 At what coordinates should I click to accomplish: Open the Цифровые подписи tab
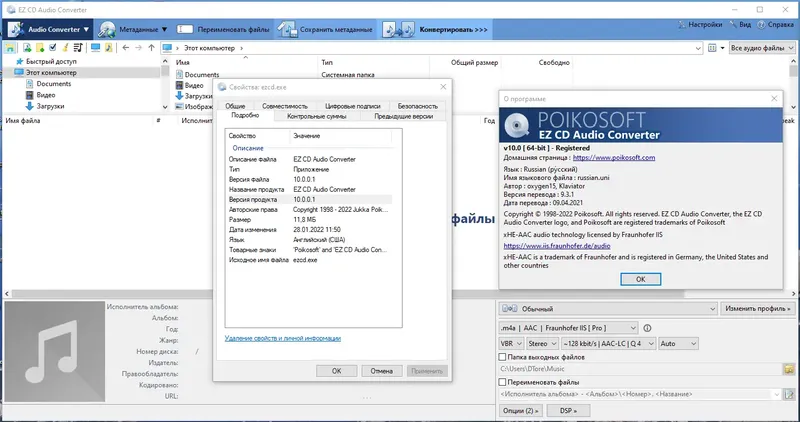(x=353, y=106)
